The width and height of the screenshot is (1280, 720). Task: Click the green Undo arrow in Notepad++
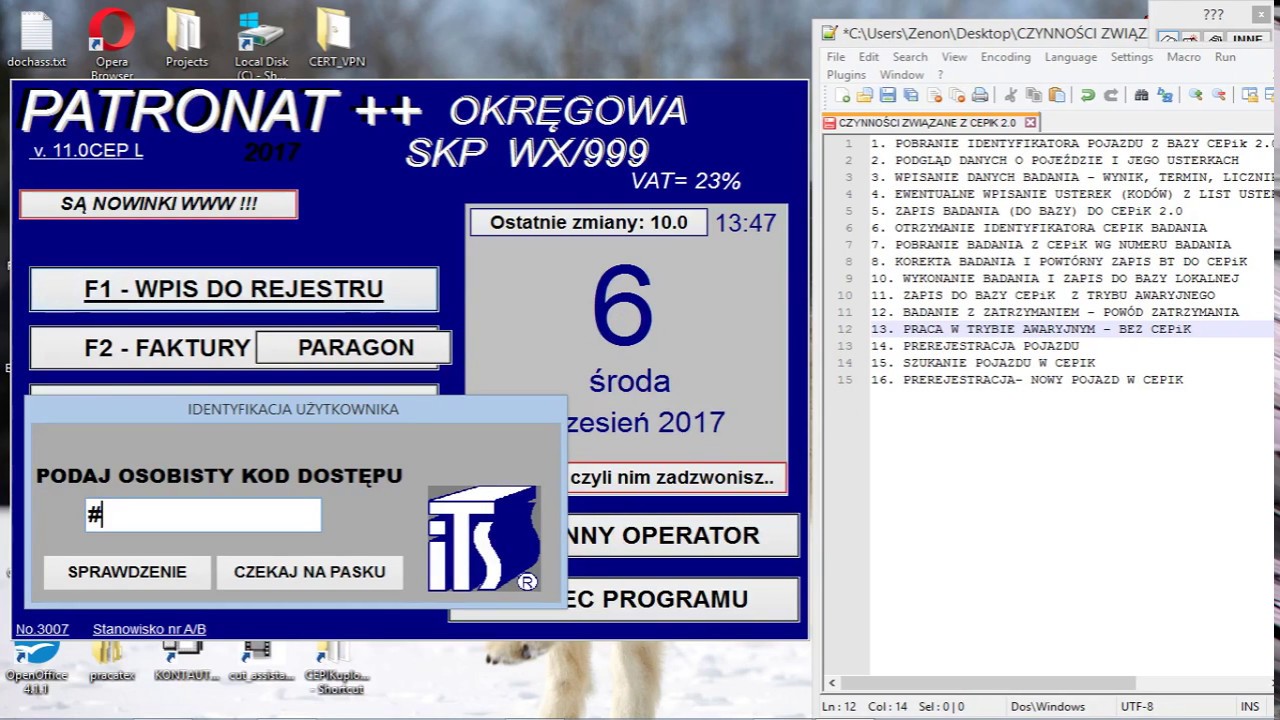point(1087,95)
